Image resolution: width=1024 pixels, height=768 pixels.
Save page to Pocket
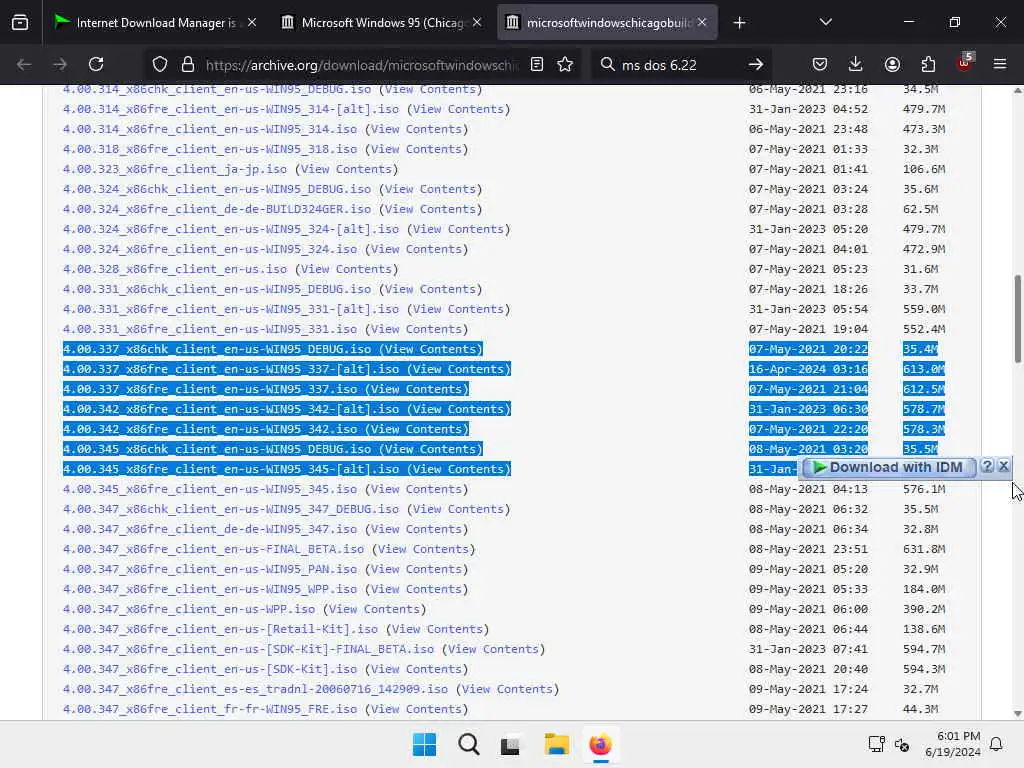coord(820,64)
